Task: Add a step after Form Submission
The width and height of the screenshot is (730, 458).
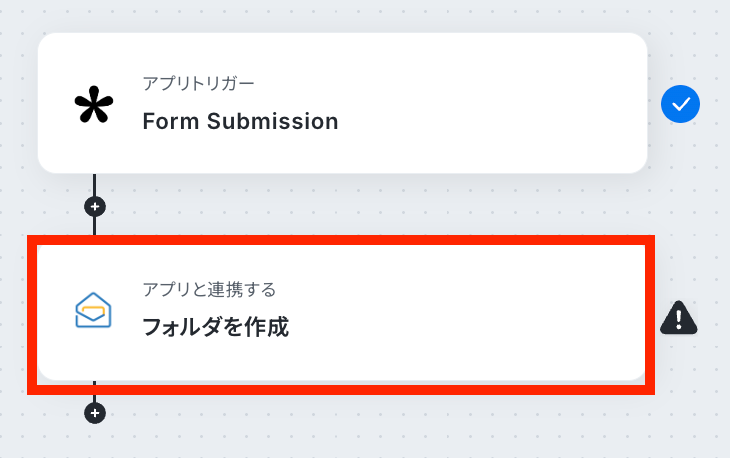Action: [x=95, y=207]
